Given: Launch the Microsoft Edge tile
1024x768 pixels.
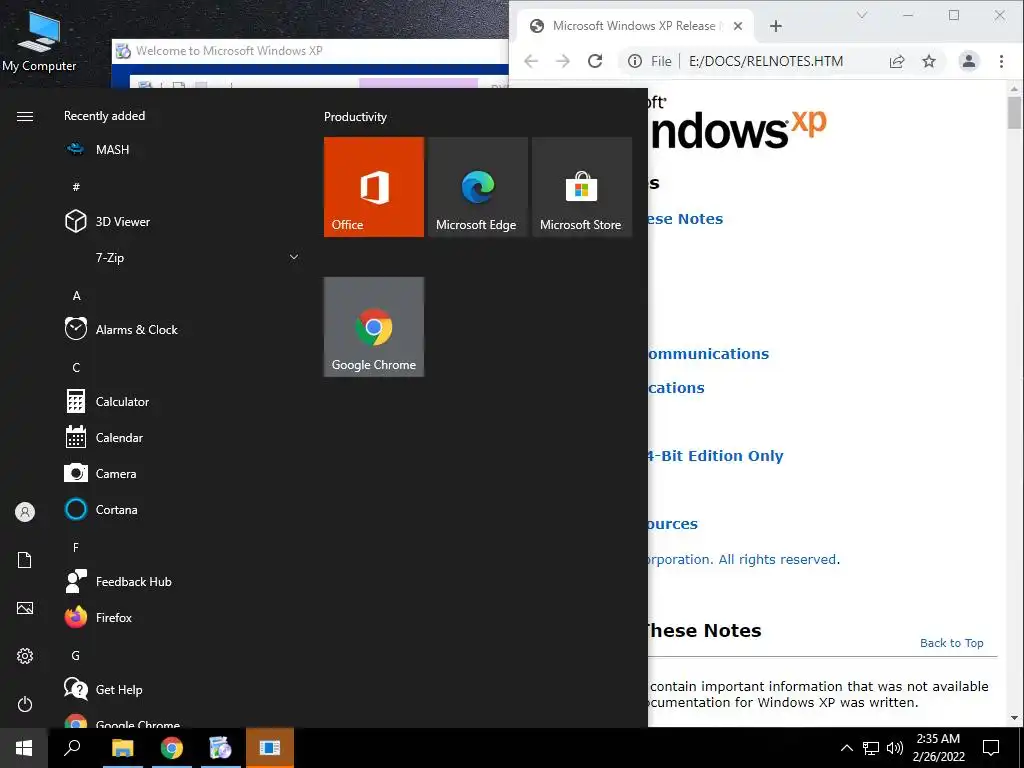Looking at the screenshot, I should (x=477, y=187).
